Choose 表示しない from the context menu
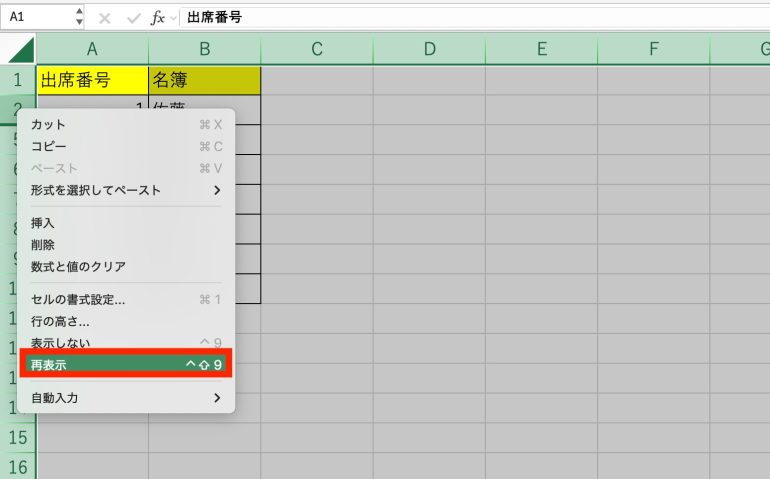The height and width of the screenshot is (479, 770). coord(60,343)
